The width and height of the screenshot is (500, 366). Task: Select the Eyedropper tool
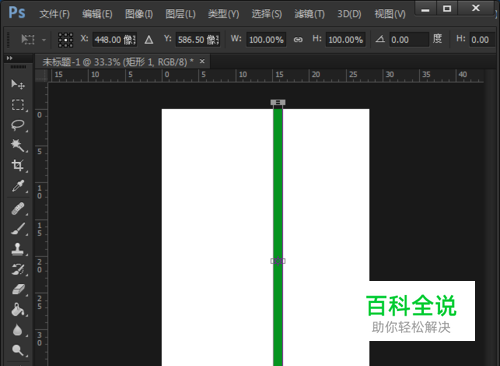click(18, 186)
